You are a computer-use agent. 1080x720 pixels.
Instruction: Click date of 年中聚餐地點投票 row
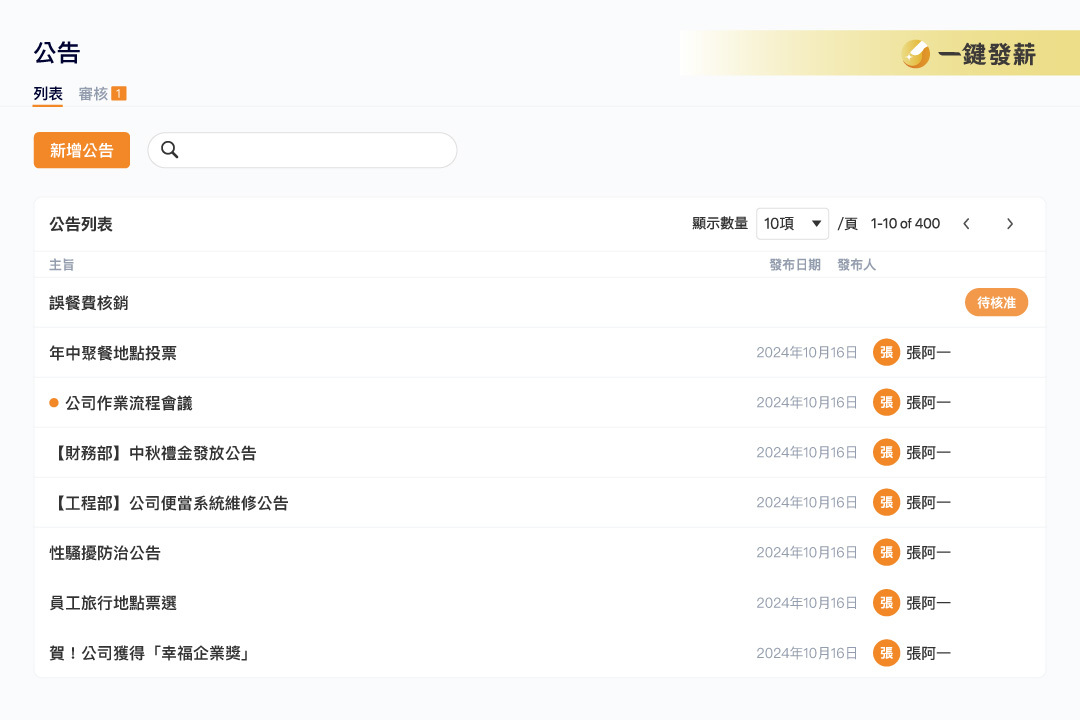pyautogui.click(x=807, y=353)
